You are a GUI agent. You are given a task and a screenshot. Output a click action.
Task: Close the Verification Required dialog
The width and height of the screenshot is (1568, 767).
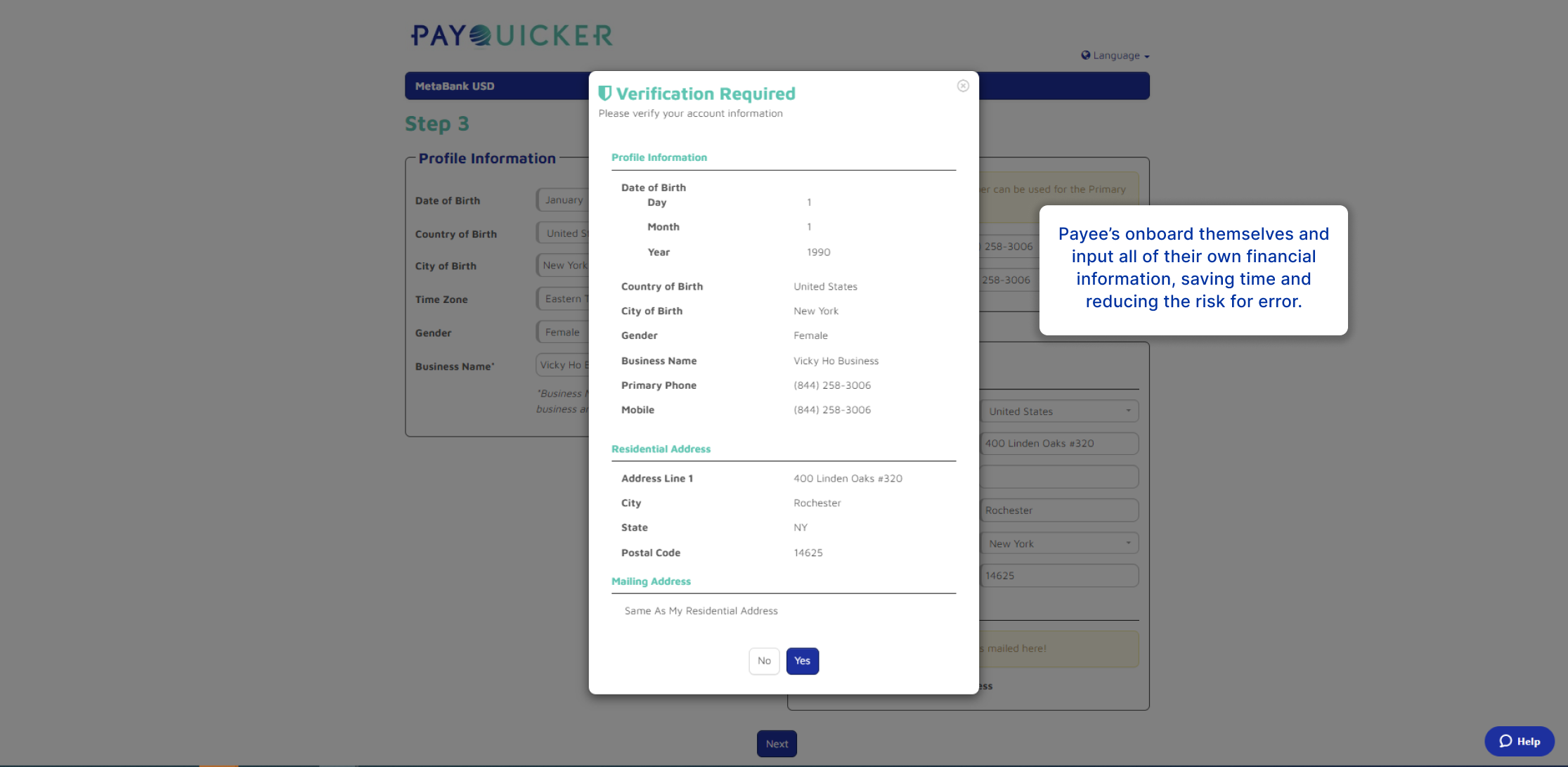pyautogui.click(x=963, y=86)
